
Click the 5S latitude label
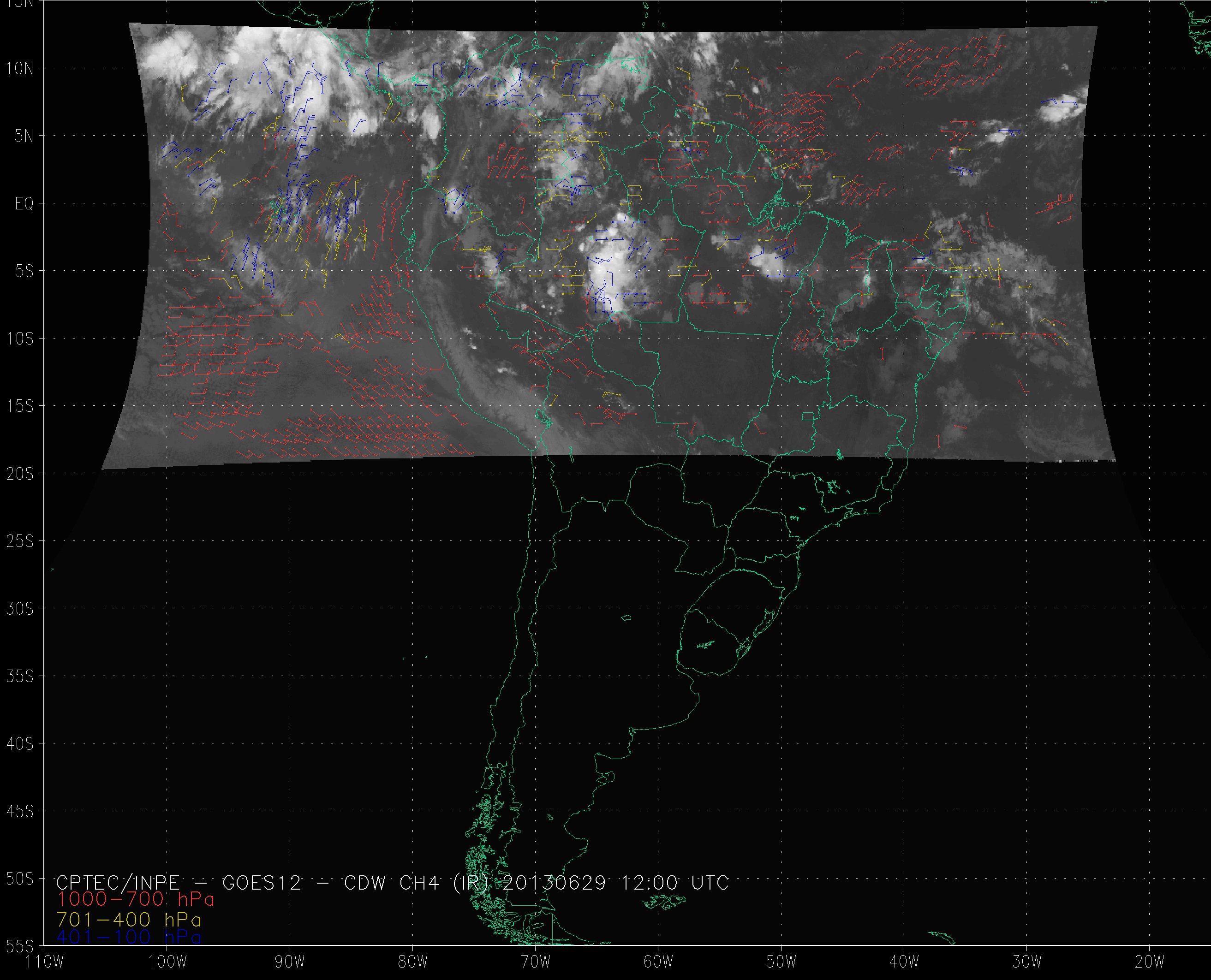tap(24, 272)
